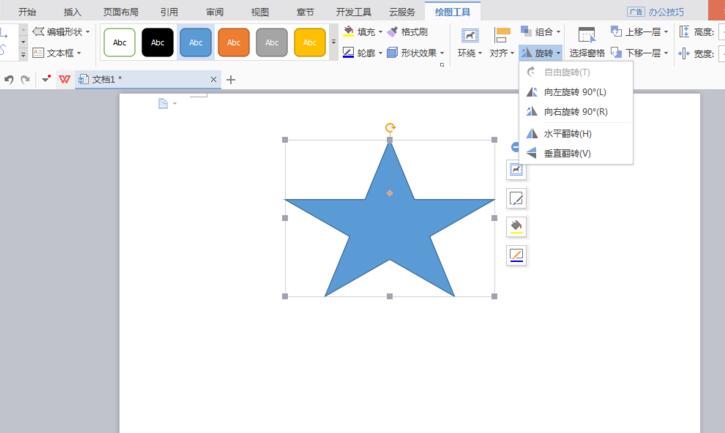Switch to the 开发工具 tab
Image resolution: width=725 pixels, height=433 pixels.
(353, 12)
